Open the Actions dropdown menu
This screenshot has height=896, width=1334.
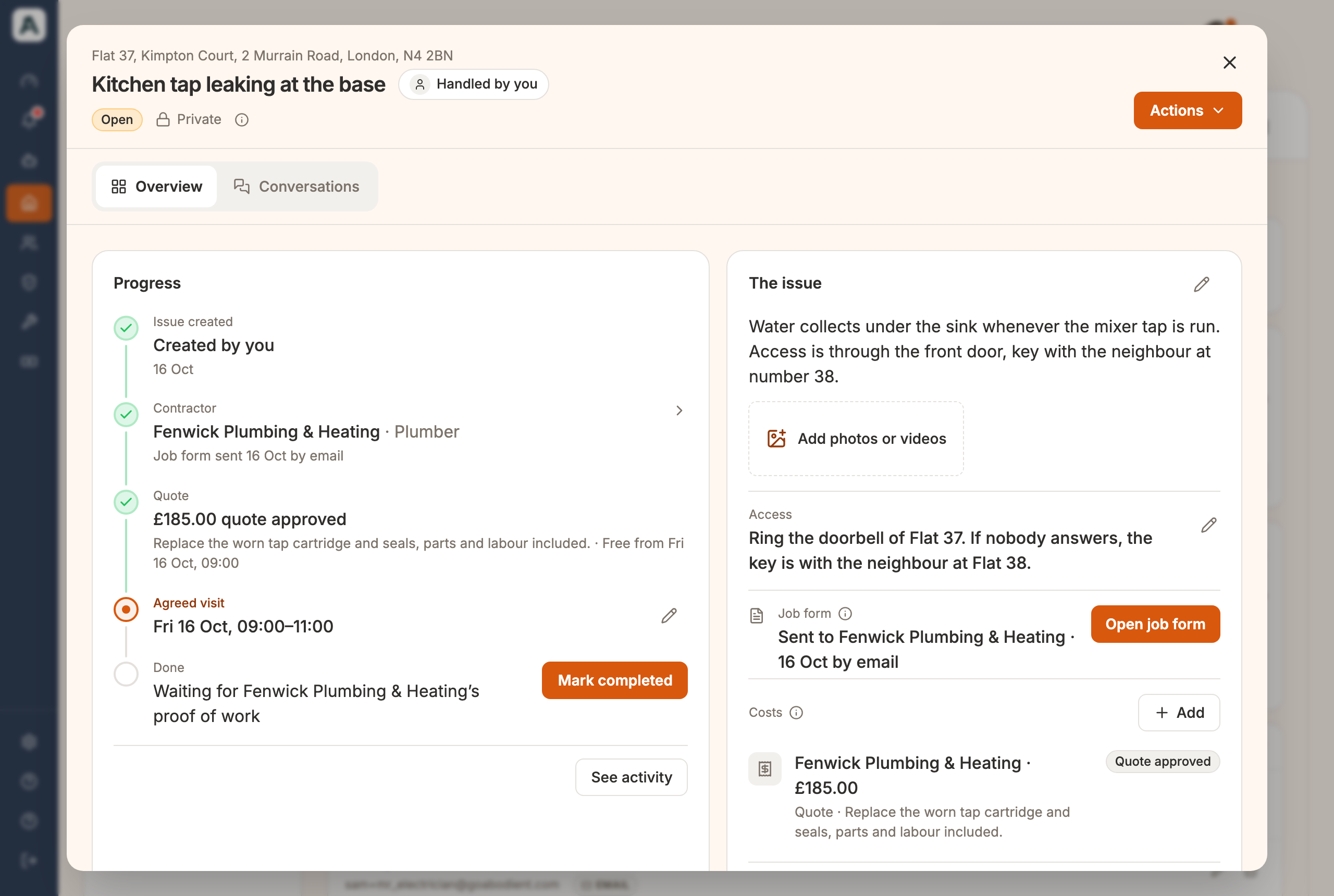tap(1187, 110)
